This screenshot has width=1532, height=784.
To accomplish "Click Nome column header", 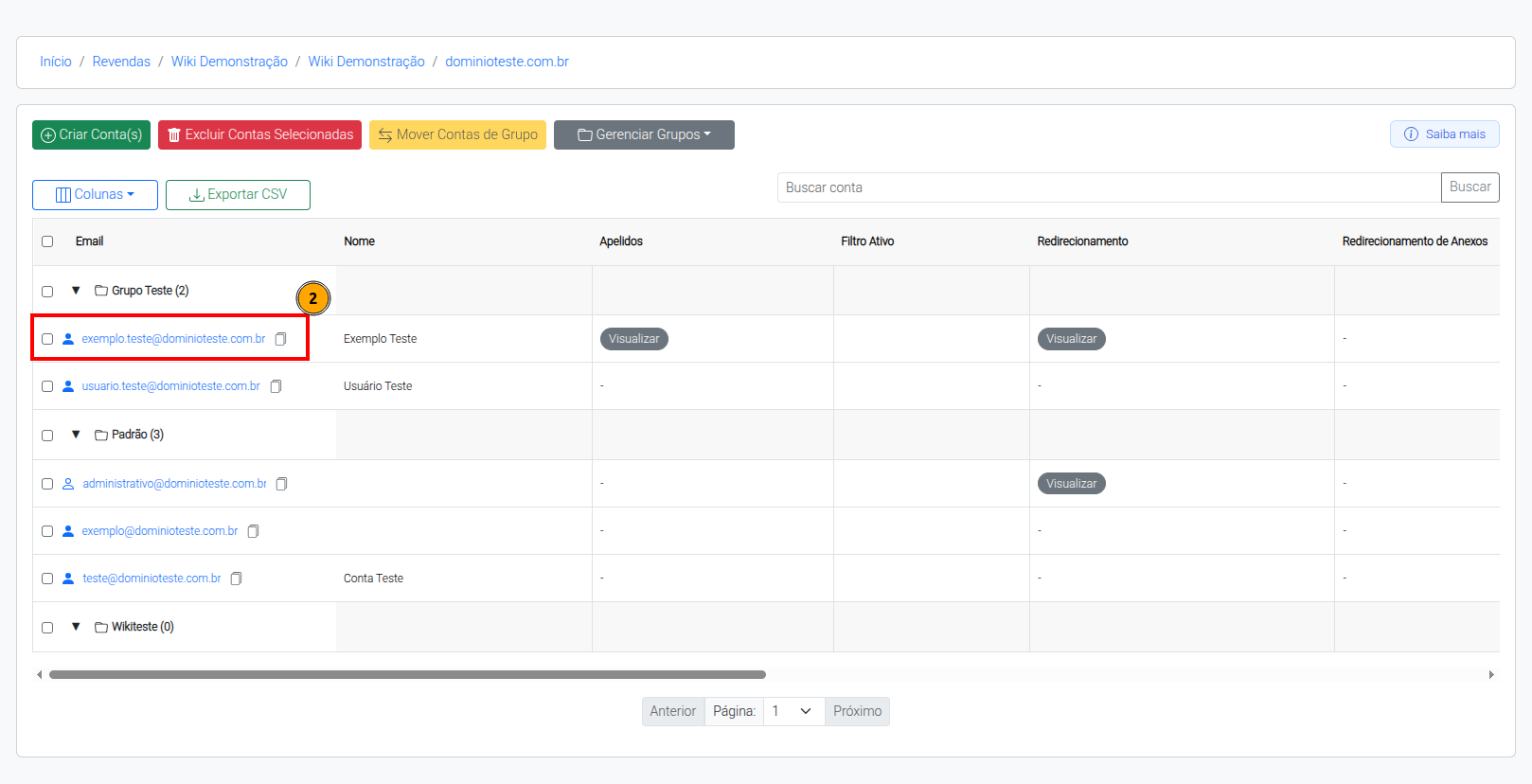I will point(359,241).
